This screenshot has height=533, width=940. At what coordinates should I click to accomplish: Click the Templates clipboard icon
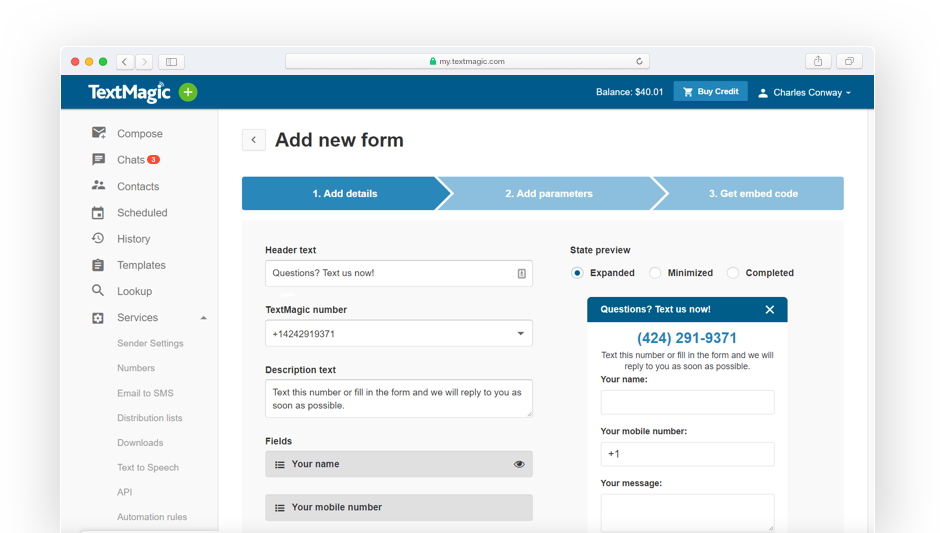click(x=98, y=265)
